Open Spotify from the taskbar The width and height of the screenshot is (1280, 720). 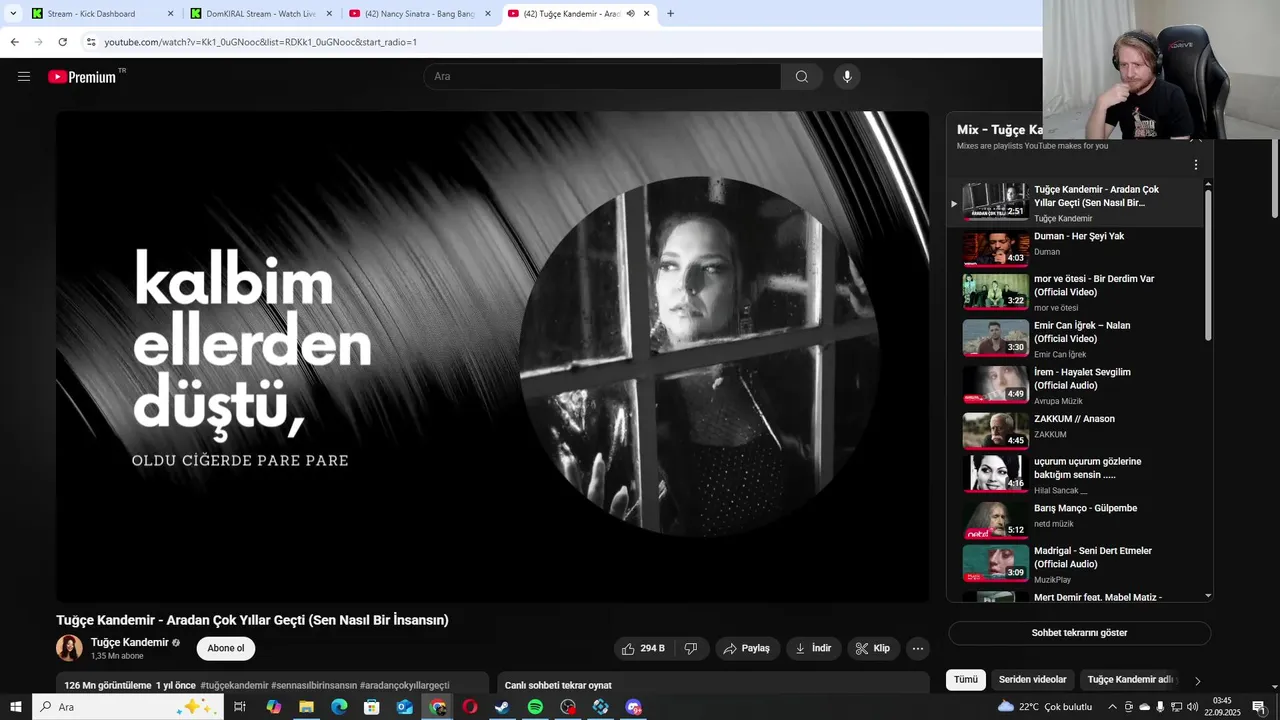click(x=535, y=707)
